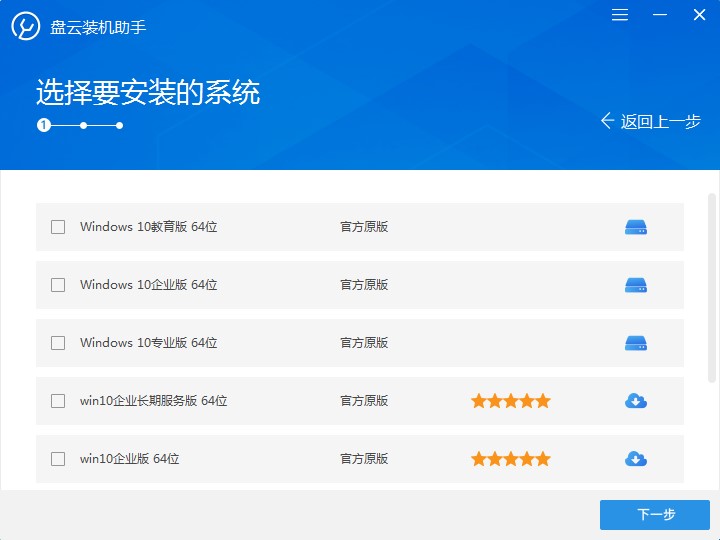Select the text Windows 10教育版 64位
This screenshot has height=540, width=720.
[148, 227]
